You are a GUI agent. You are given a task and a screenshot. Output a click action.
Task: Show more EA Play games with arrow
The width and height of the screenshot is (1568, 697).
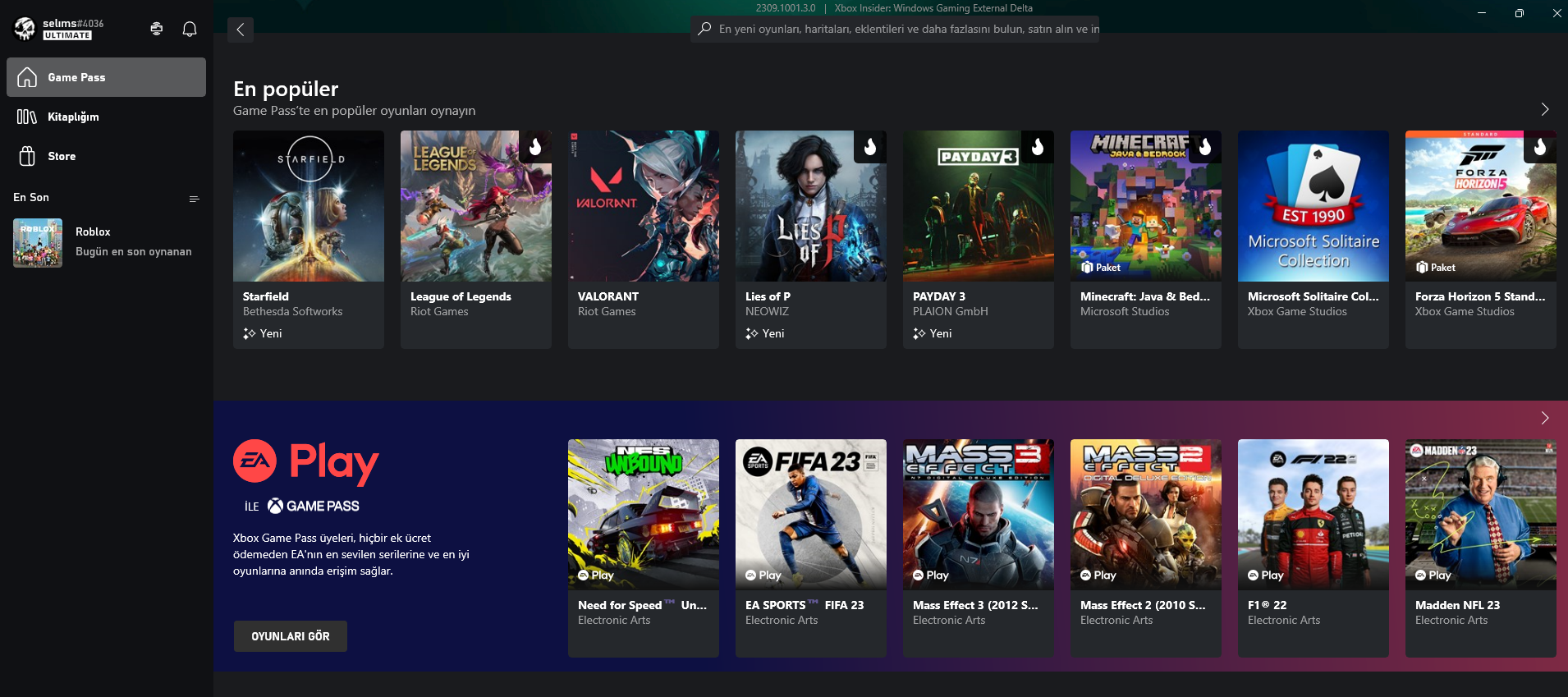pos(1545,418)
